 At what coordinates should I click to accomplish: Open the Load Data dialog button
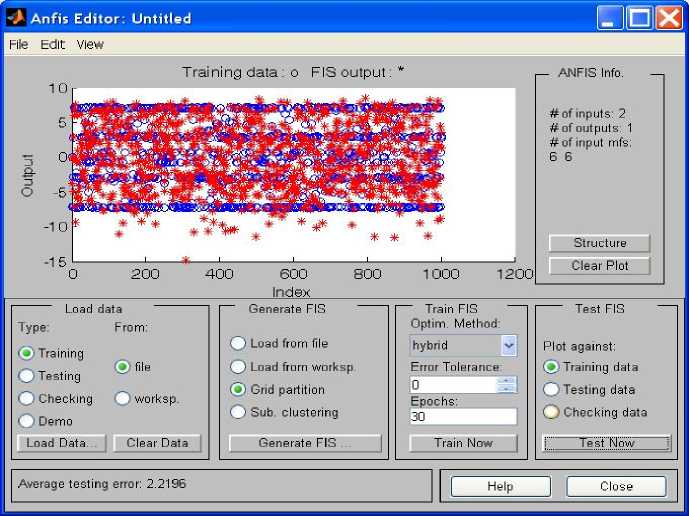click(x=60, y=443)
